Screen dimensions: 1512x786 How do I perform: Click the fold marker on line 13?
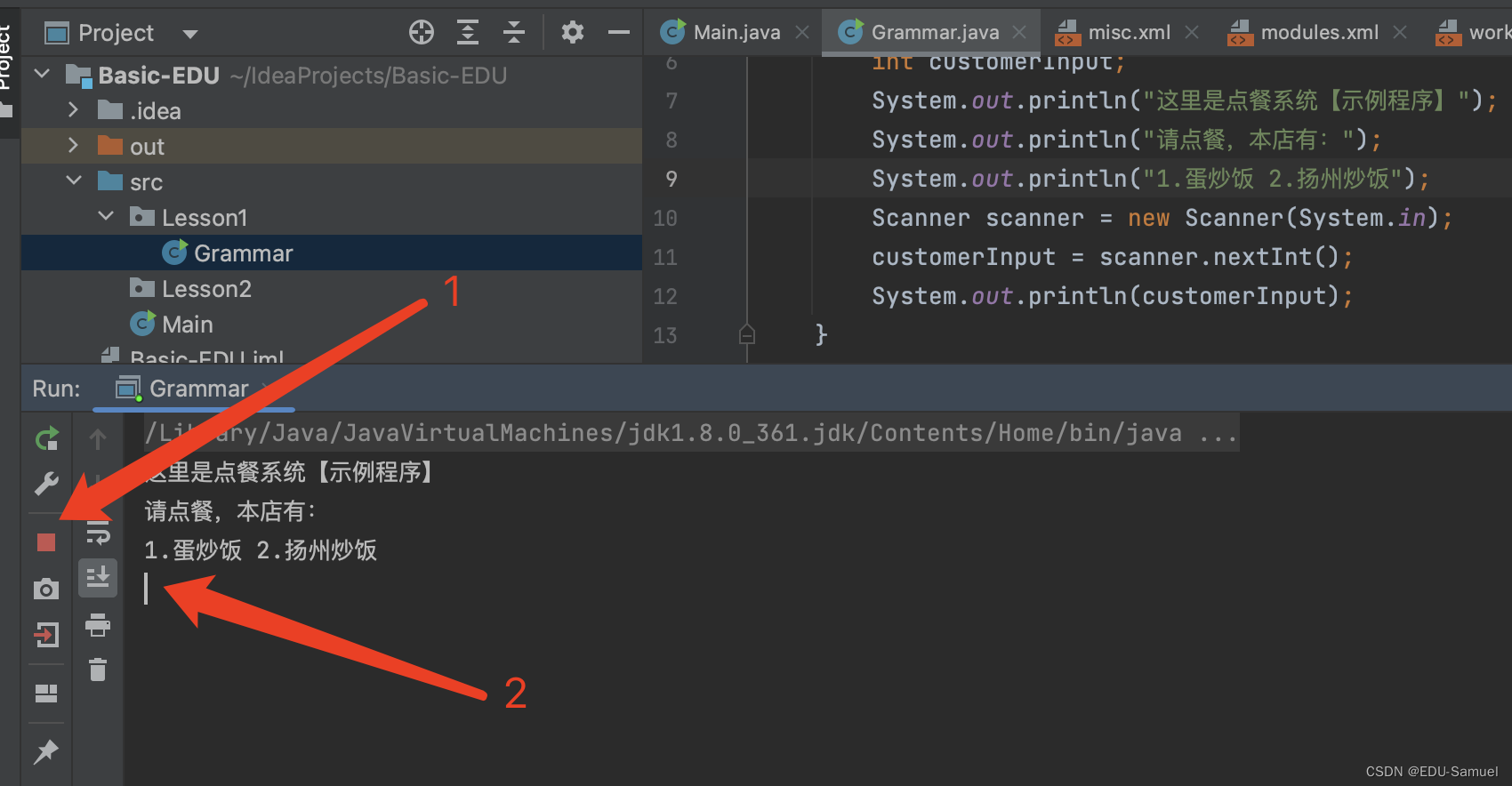(747, 335)
